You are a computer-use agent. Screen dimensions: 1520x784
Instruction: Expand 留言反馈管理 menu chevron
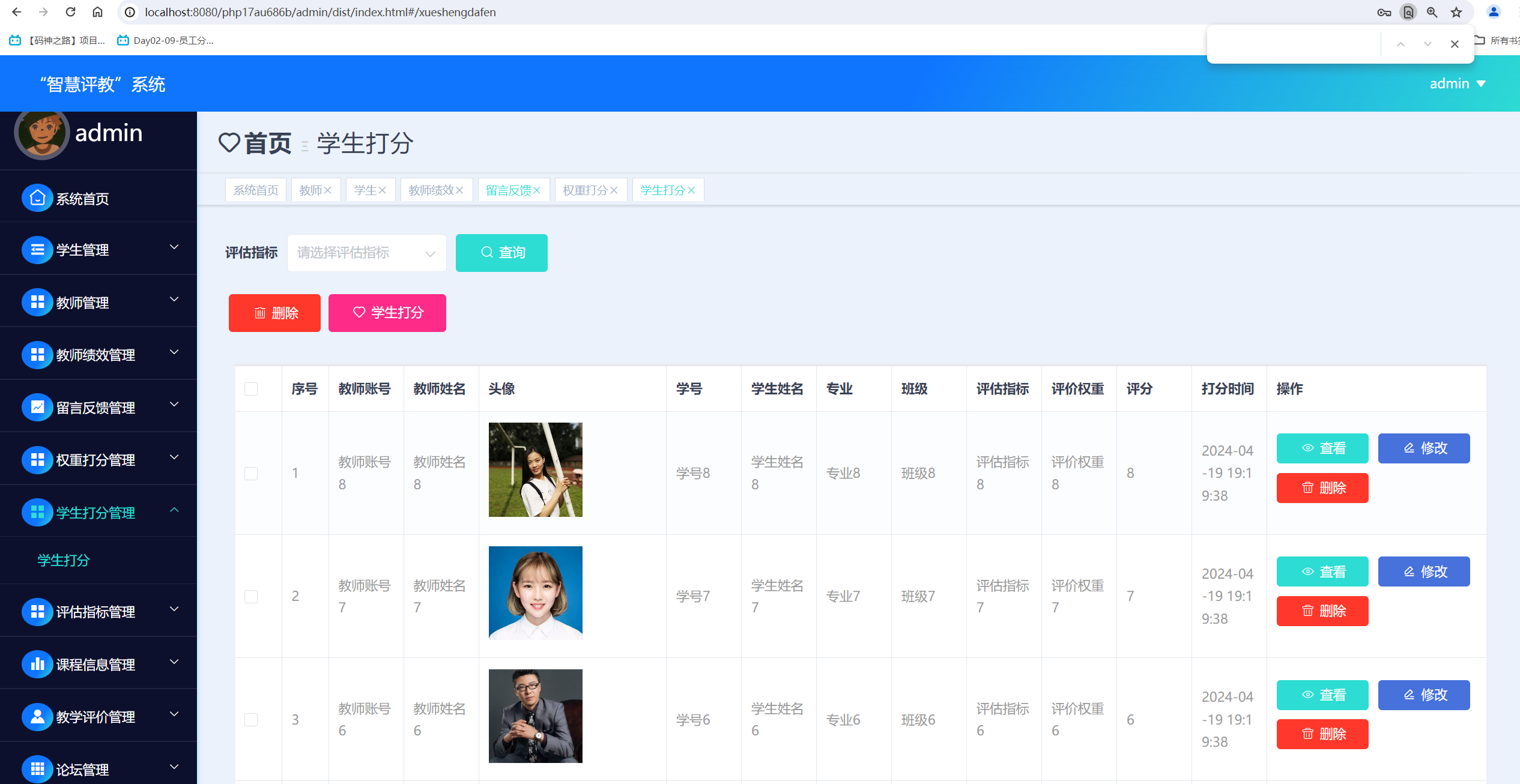click(x=174, y=405)
